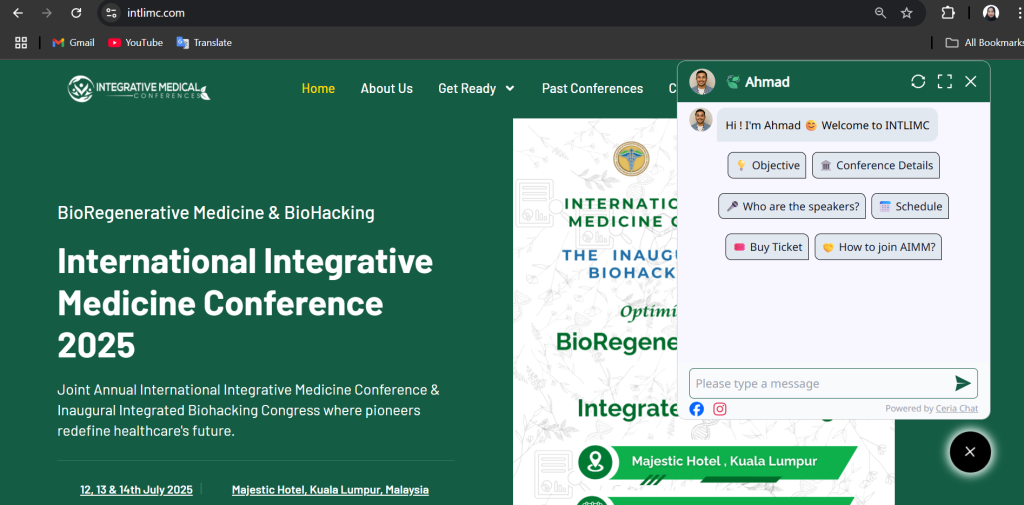Open the Ceria Chat link
1024x505 pixels.
coord(956,408)
